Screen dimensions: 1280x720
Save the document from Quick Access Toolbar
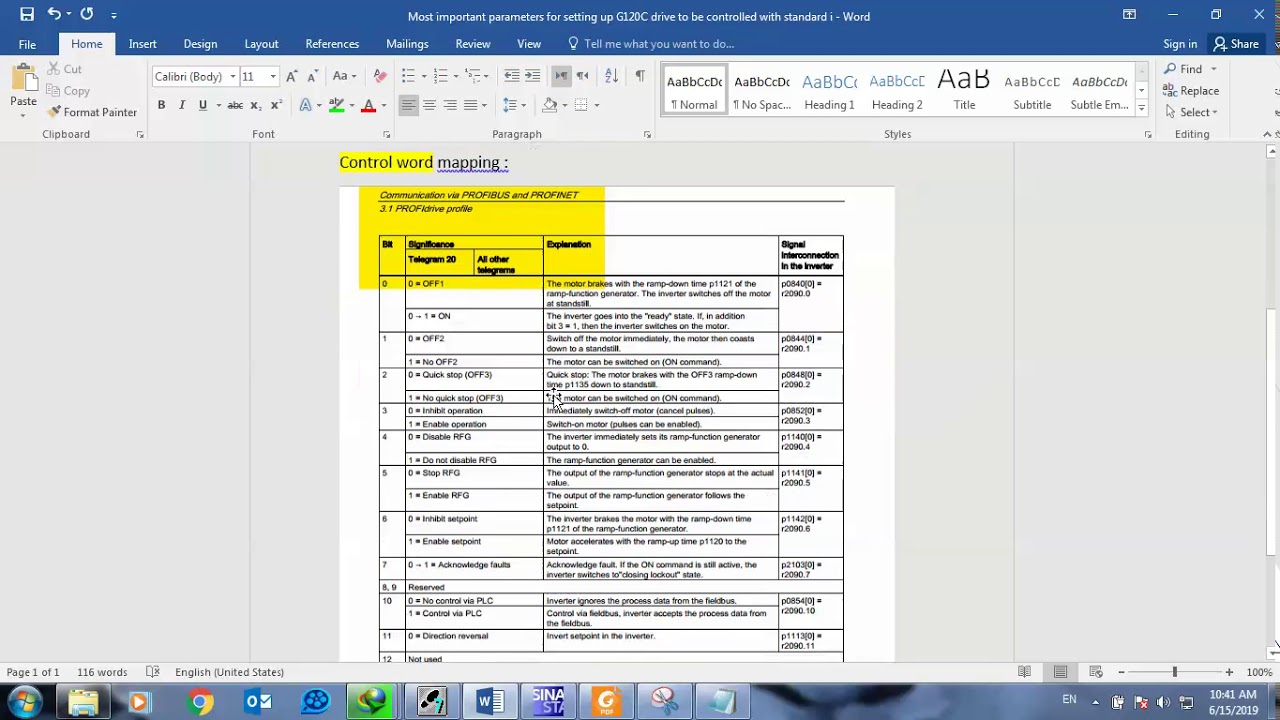coord(27,15)
